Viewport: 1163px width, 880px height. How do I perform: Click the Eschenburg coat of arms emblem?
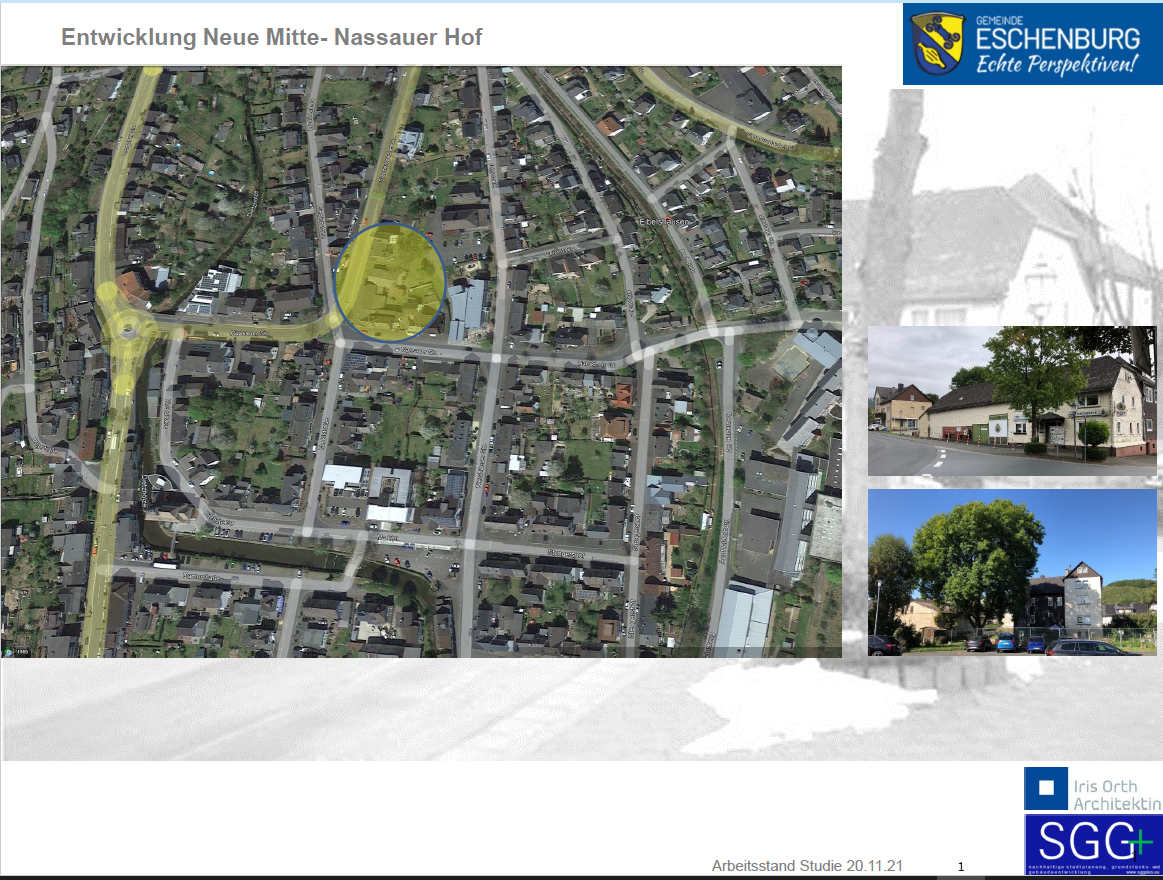click(938, 44)
